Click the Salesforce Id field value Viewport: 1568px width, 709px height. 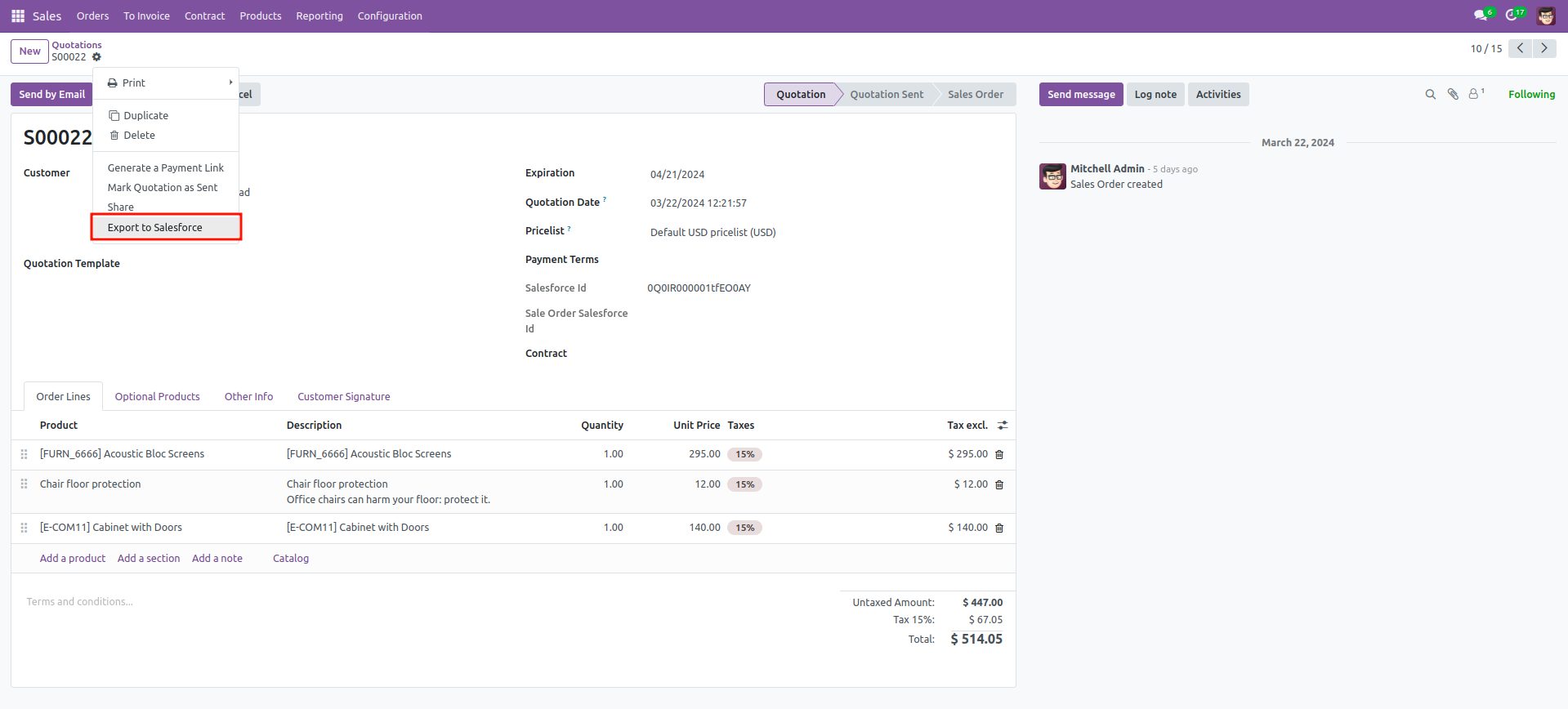coord(699,288)
